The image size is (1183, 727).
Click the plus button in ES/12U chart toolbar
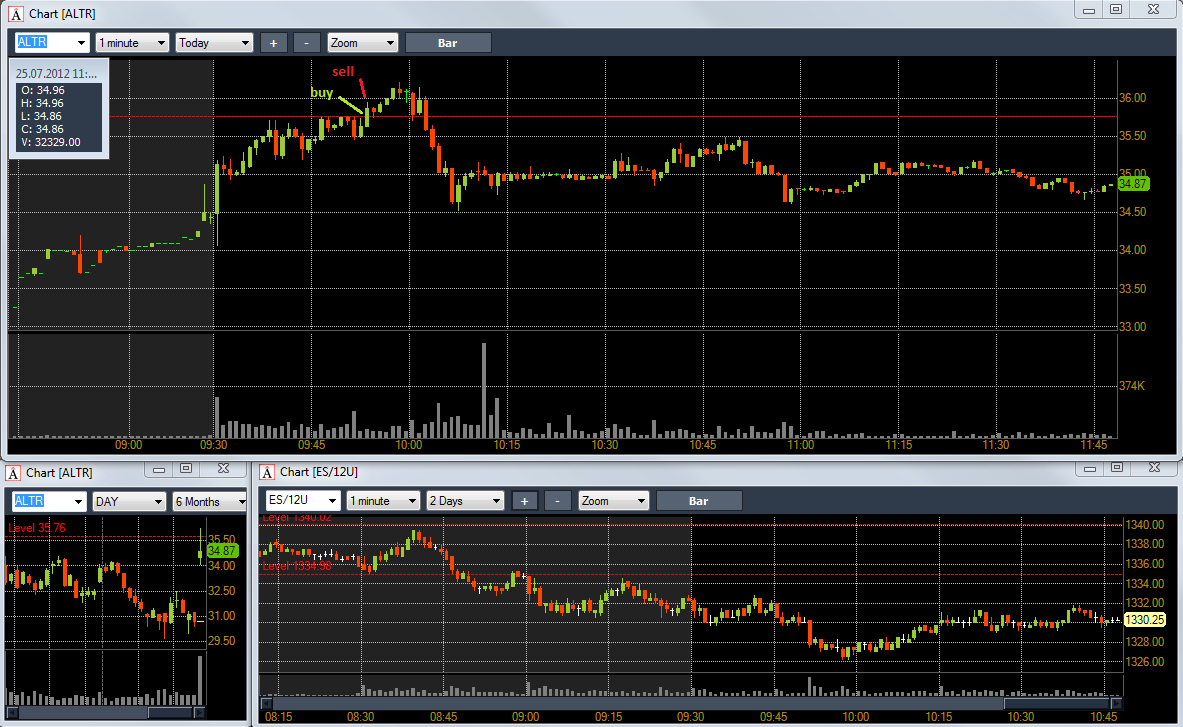(524, 501)
